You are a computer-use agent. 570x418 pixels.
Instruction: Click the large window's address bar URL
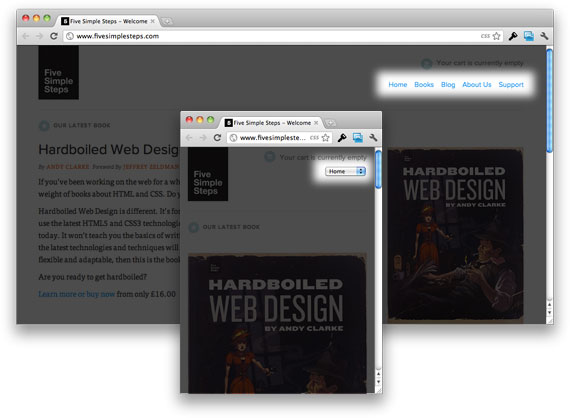117,36
